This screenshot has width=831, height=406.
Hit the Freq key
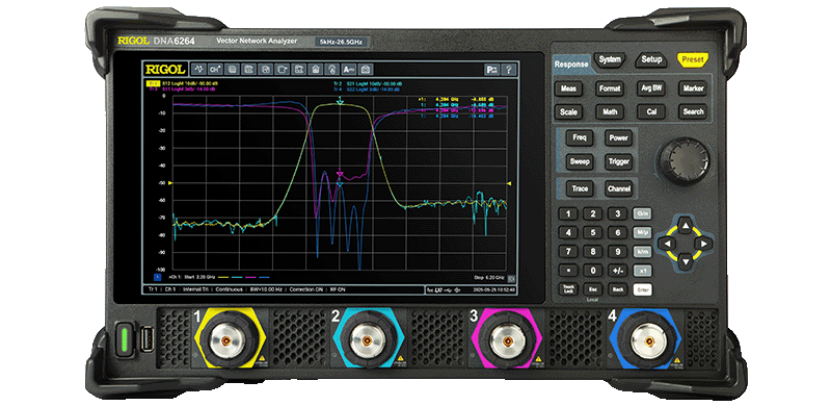pos(580,138)
